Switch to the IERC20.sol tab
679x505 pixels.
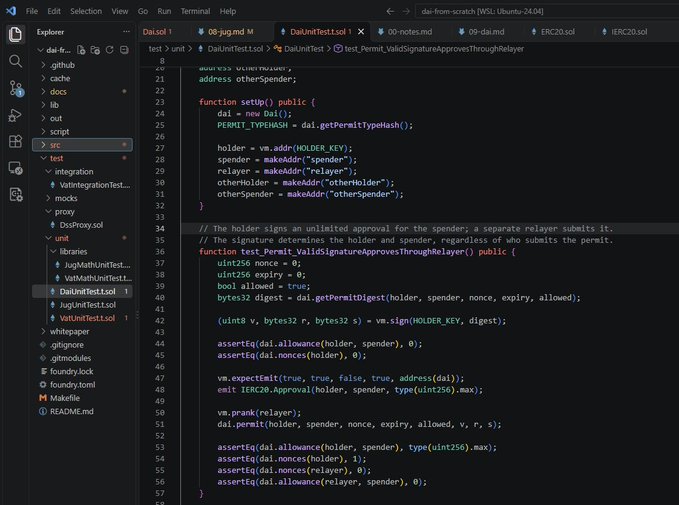click(629, 32)
